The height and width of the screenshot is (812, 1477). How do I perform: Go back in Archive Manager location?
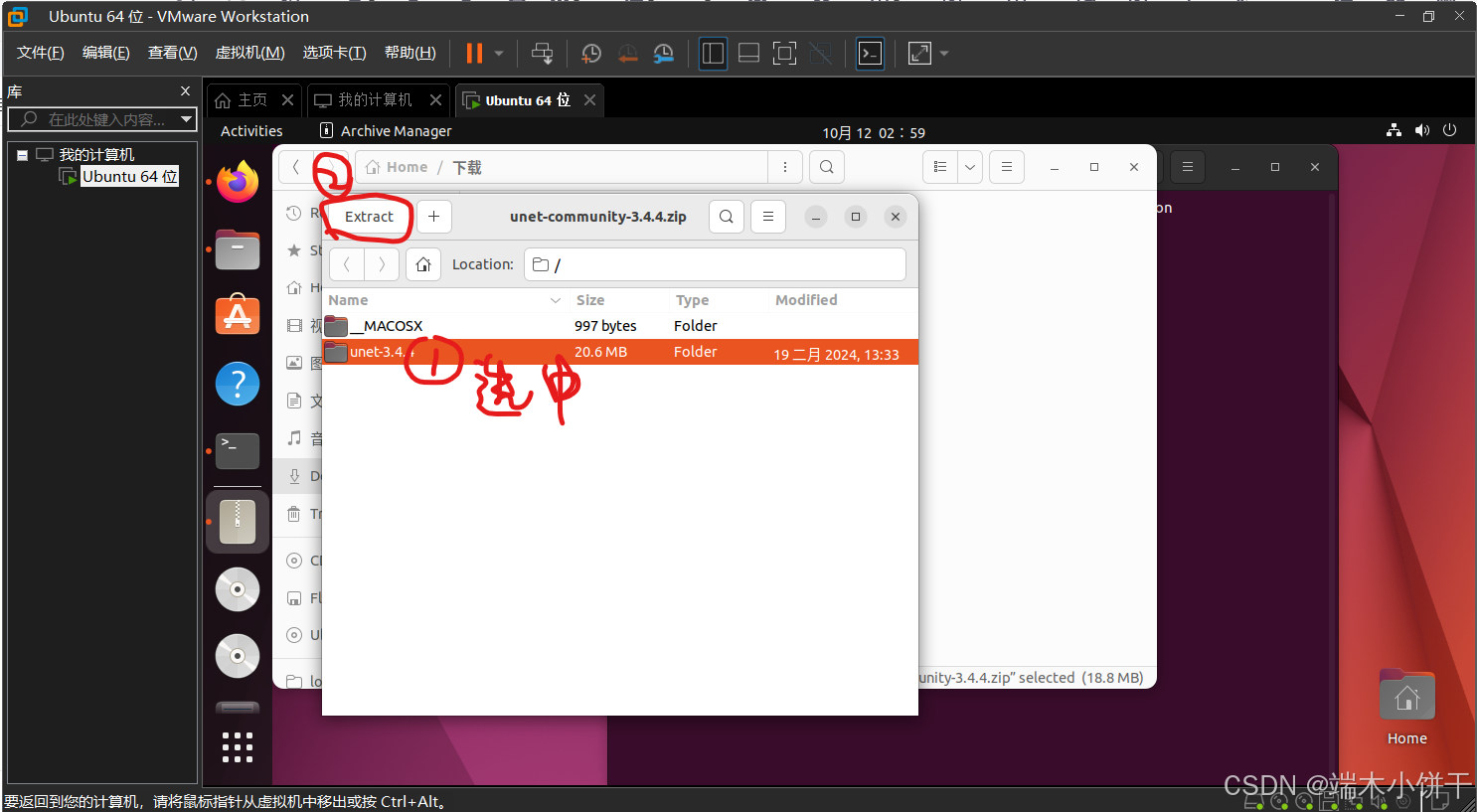point(346,264)
